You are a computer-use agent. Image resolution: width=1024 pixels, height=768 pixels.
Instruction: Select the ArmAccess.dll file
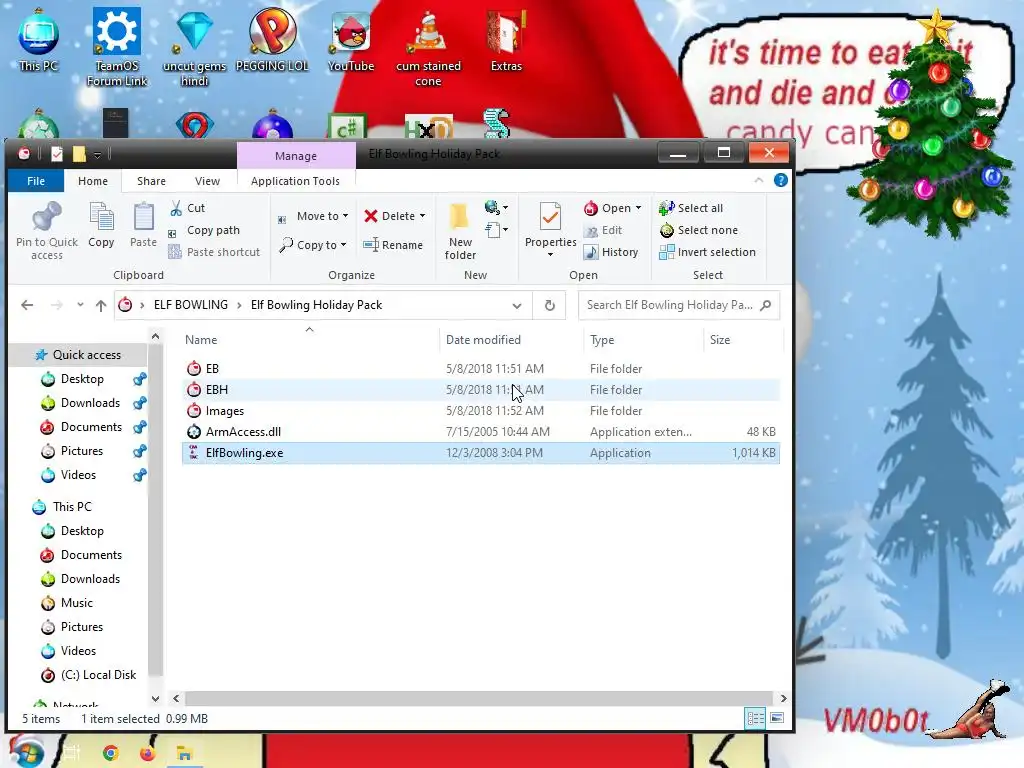point(481,432)
